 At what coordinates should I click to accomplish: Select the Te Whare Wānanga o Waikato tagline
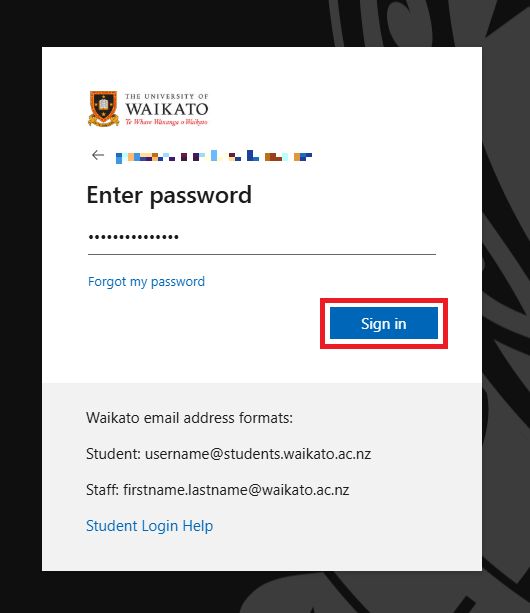pyautogui.click(x=167, y=122)
